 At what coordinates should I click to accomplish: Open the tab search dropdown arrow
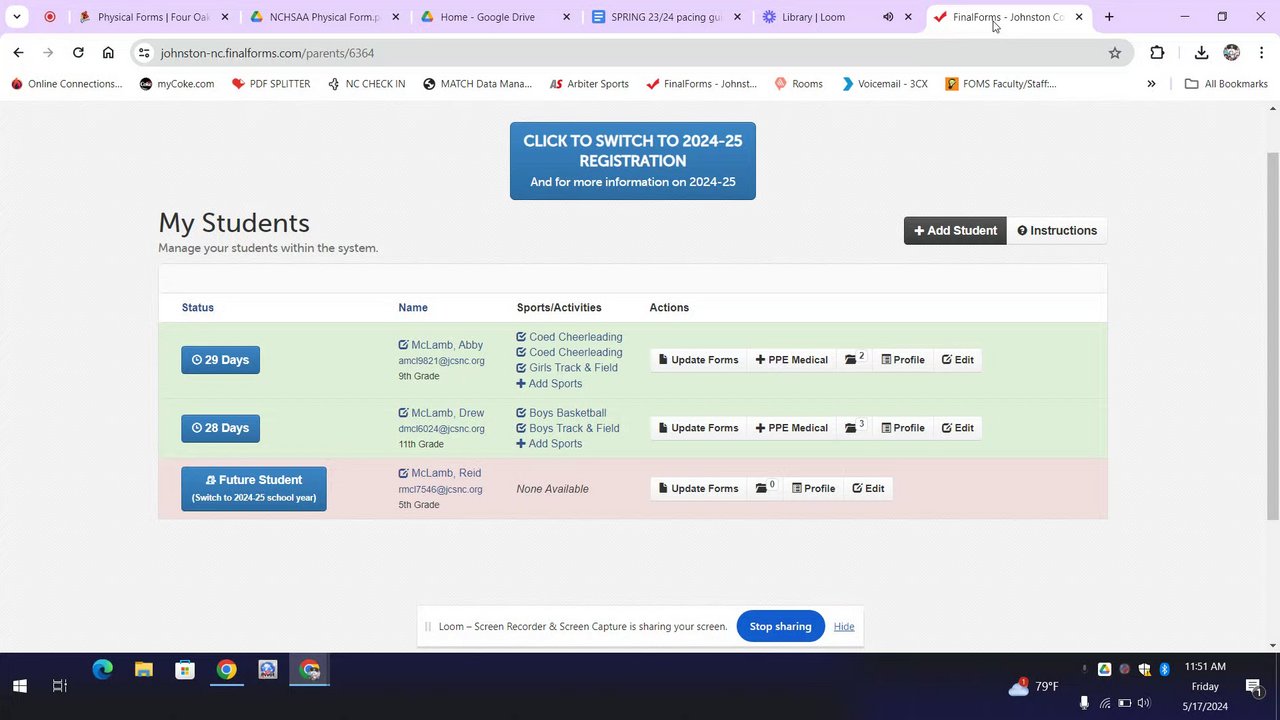click(17, 17)
